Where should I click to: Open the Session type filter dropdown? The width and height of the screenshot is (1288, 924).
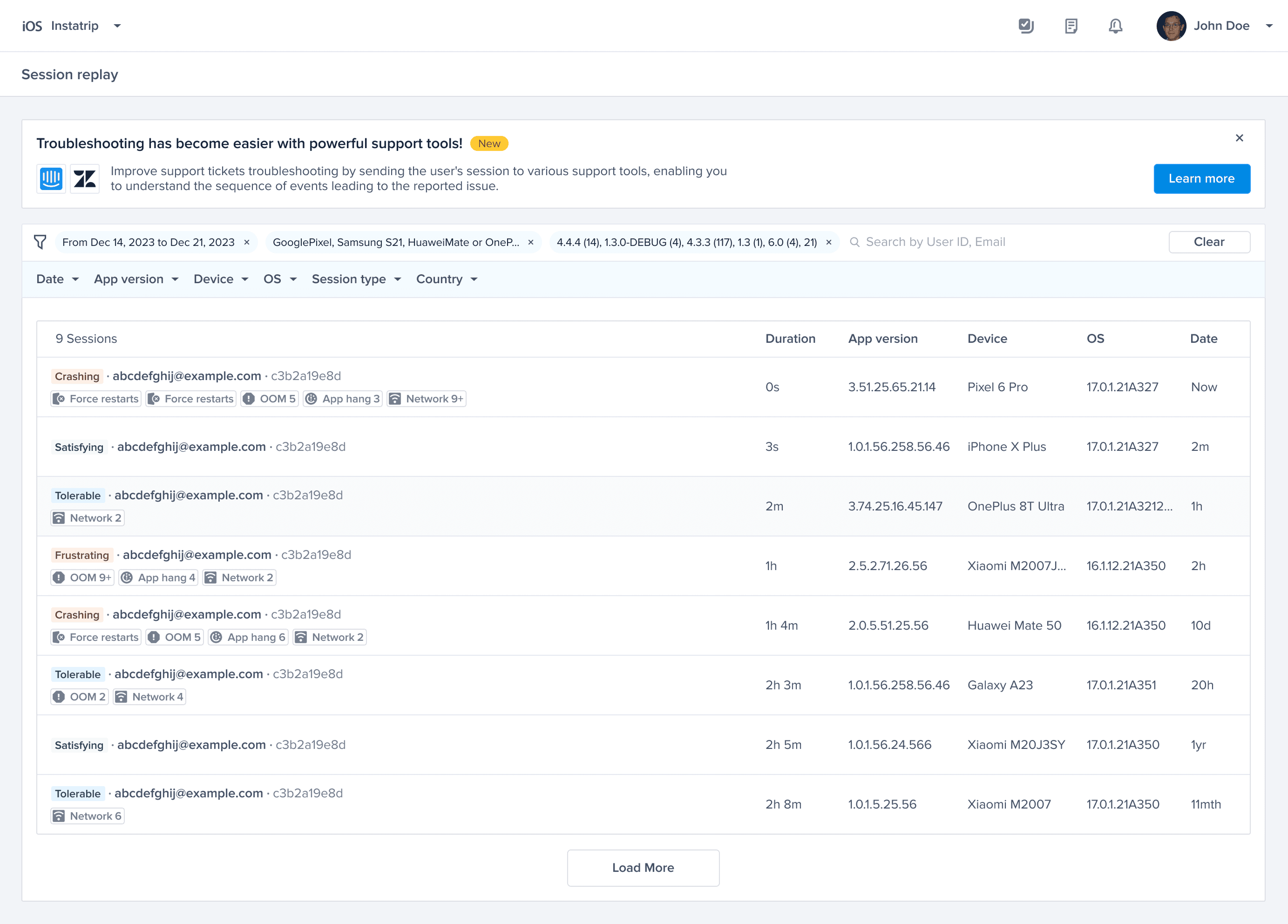[356, 279]
